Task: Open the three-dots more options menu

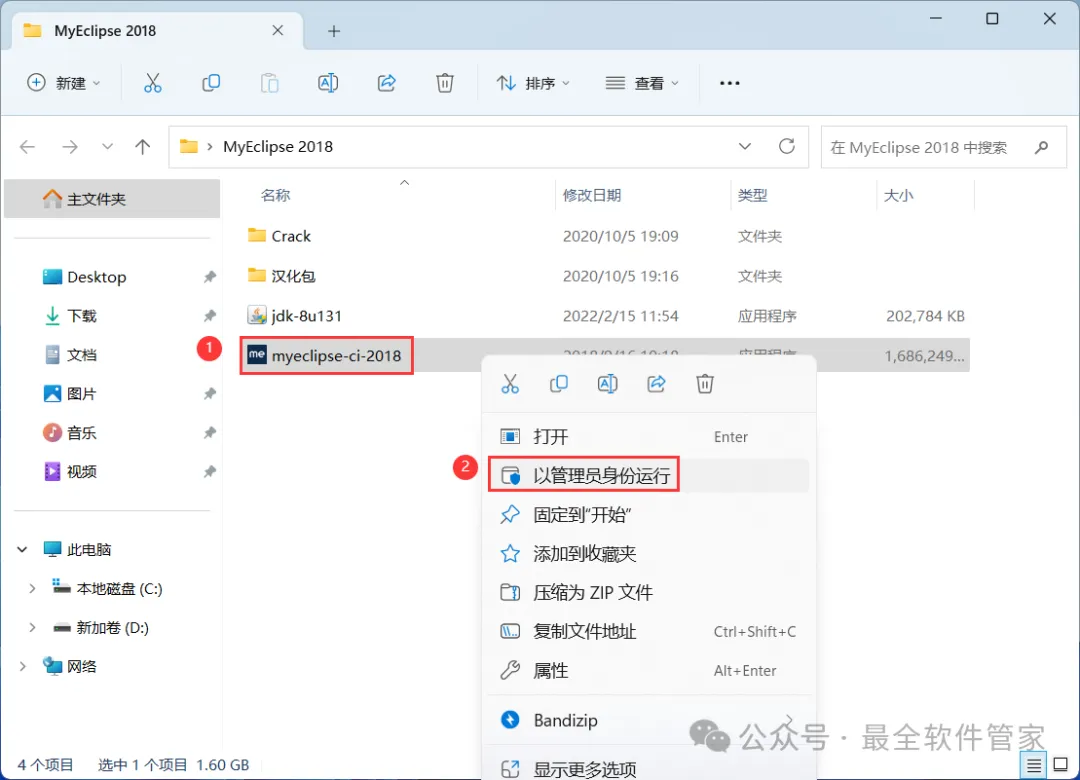Action: (x=729, y=83)
